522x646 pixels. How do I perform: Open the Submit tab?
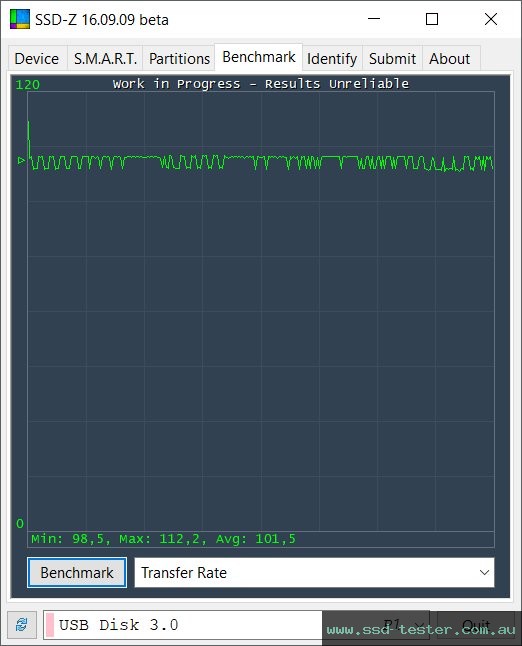tap(392, 59)
